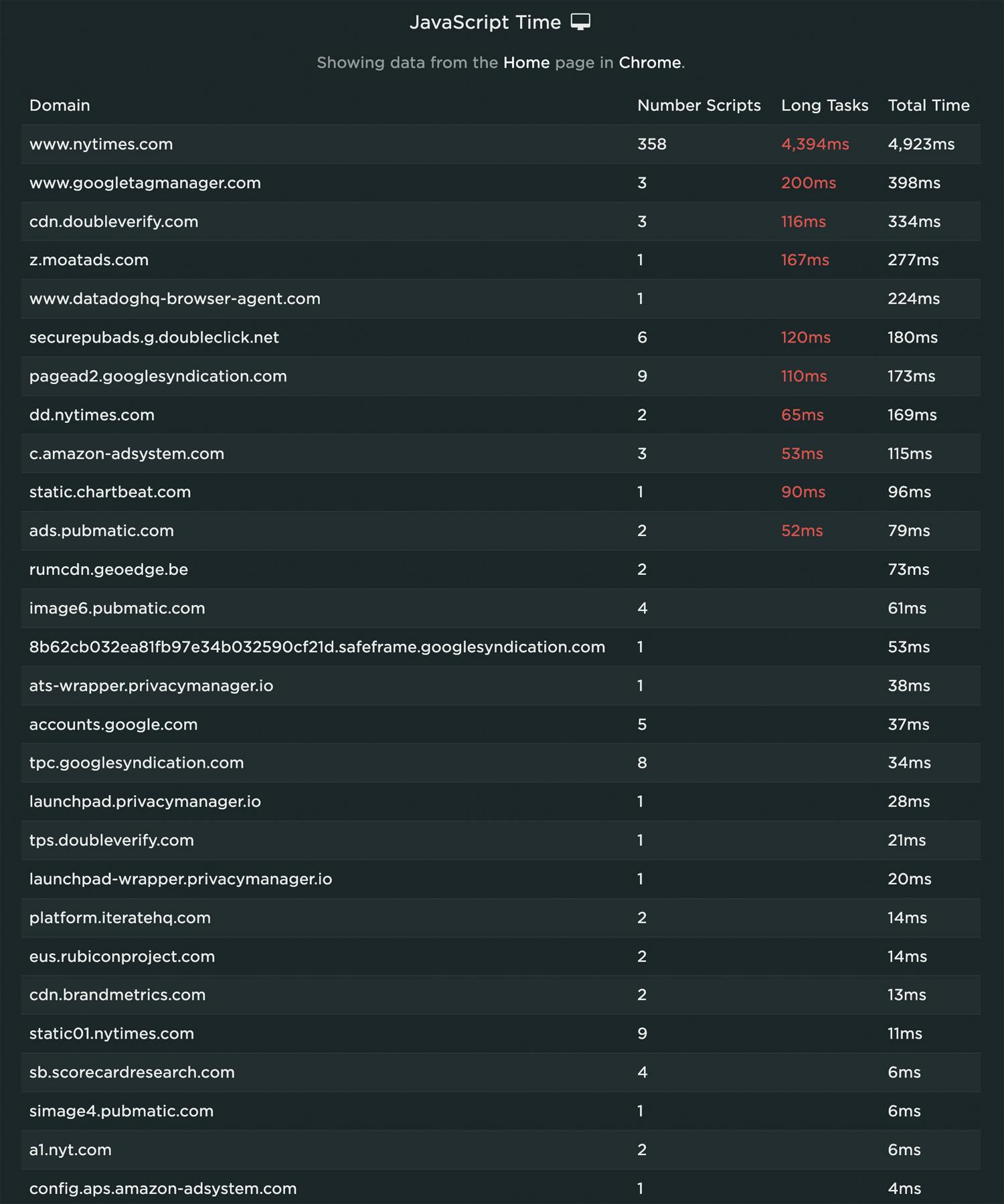Screen dimensions: 1004x1204
Task: Click the securepubads.g.doubleclick.net row
Action: pos(154,337)
